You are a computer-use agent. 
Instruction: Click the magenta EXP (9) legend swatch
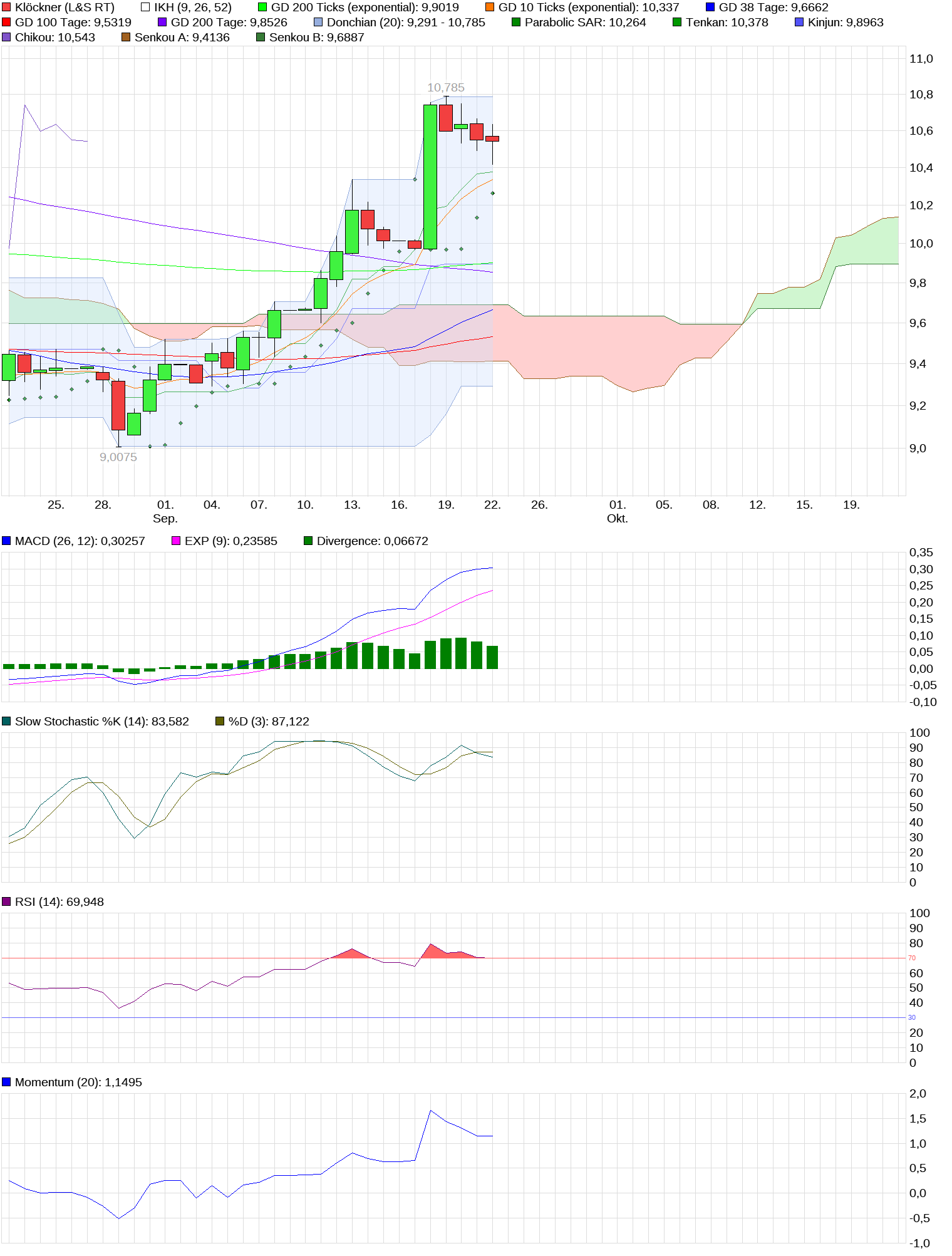176,541
